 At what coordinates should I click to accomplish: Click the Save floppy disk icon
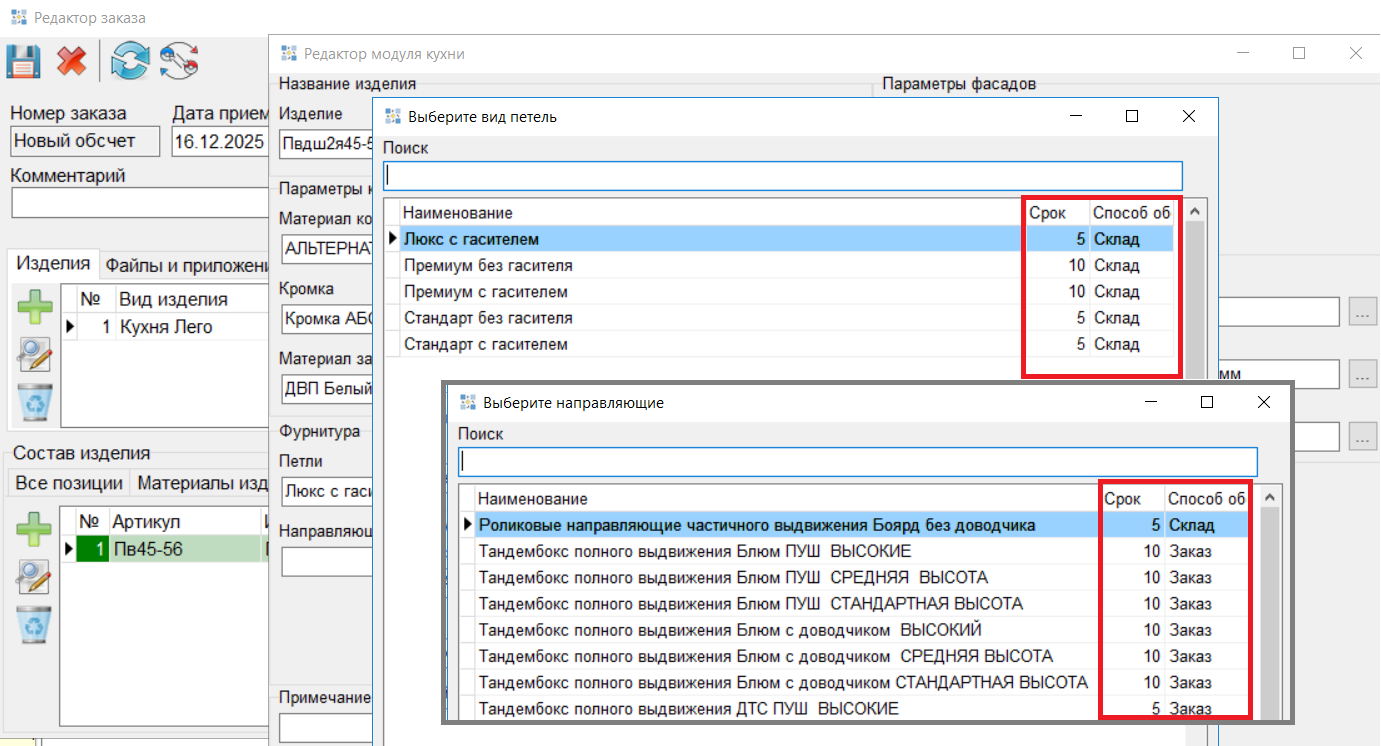(22, 62)
